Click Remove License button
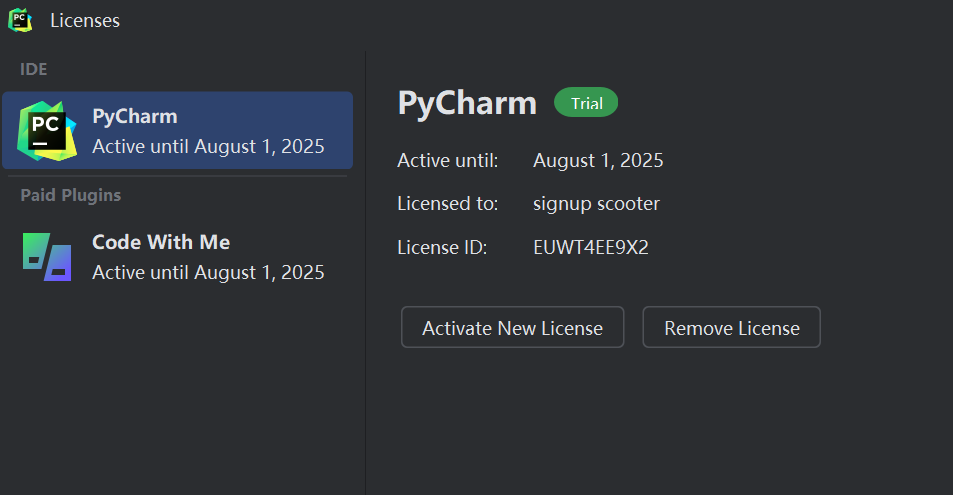 (732, 328)
